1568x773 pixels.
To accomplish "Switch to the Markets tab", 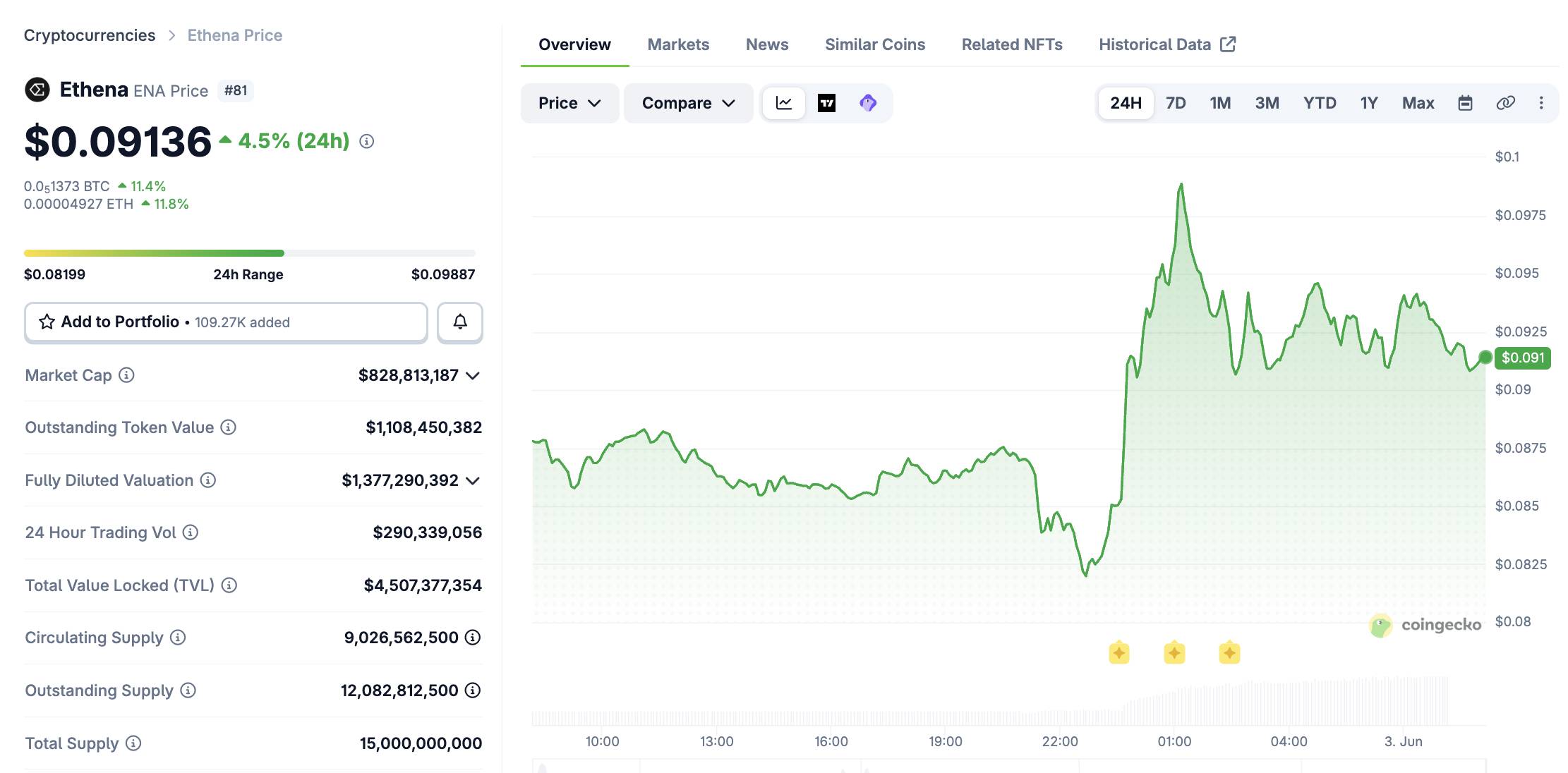I will coord(678,44).
